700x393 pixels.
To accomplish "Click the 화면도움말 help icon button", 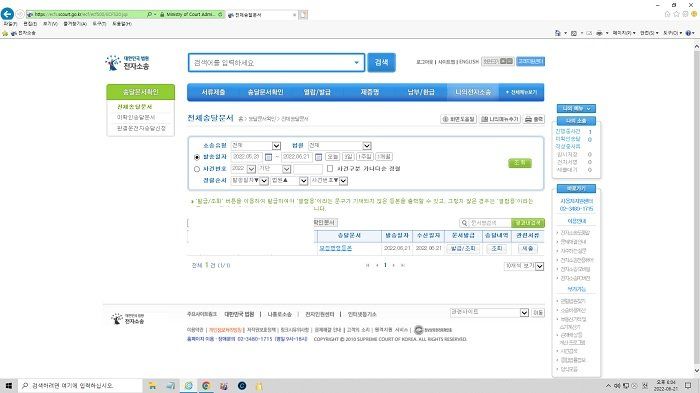I will click(459, 119).
